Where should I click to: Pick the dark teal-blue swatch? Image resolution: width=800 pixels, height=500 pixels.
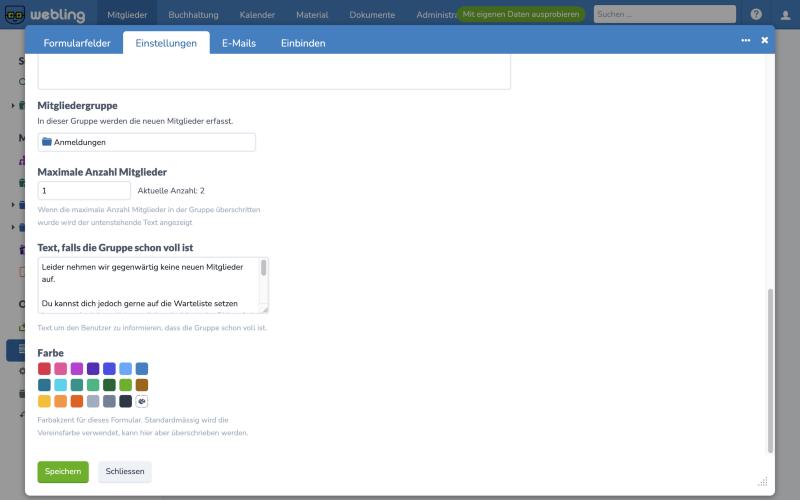44,385
